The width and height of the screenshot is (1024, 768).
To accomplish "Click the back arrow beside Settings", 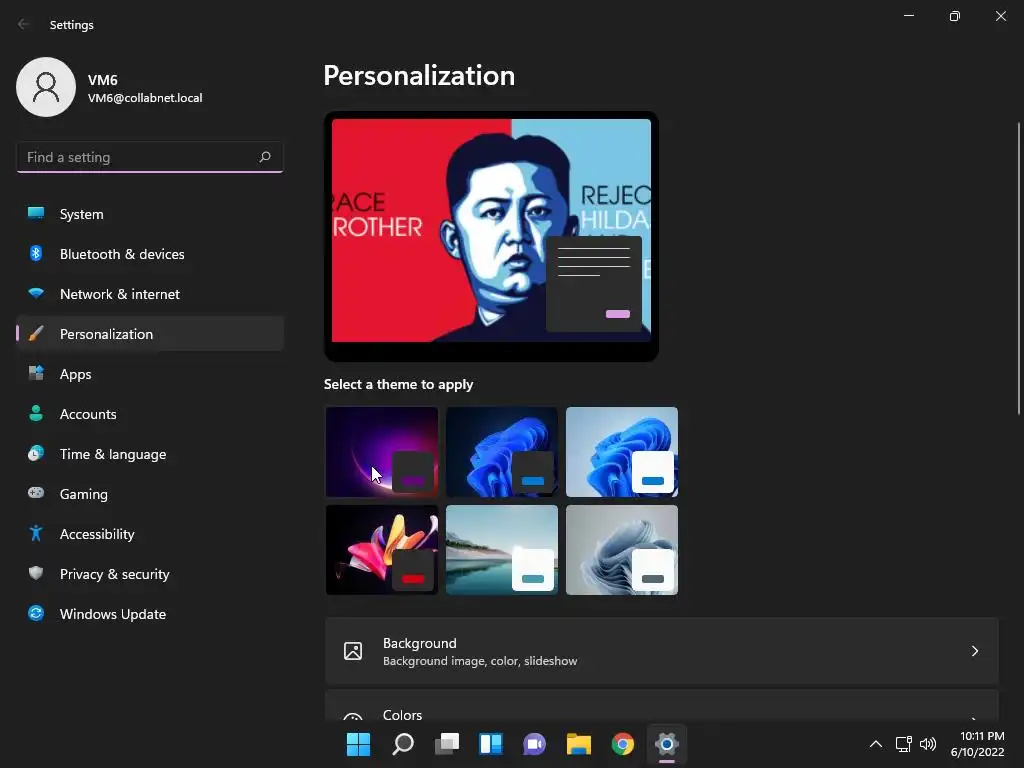I will (x=24, y=24).
